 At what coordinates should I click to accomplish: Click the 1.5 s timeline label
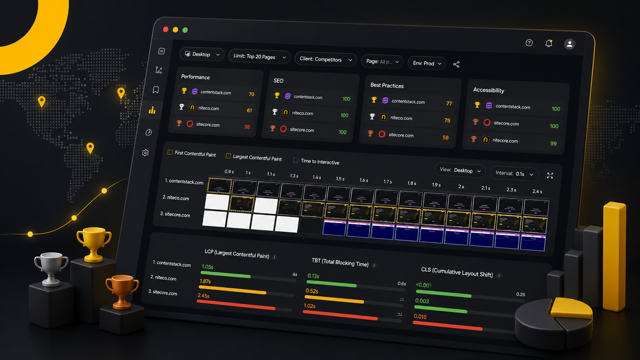340,179
